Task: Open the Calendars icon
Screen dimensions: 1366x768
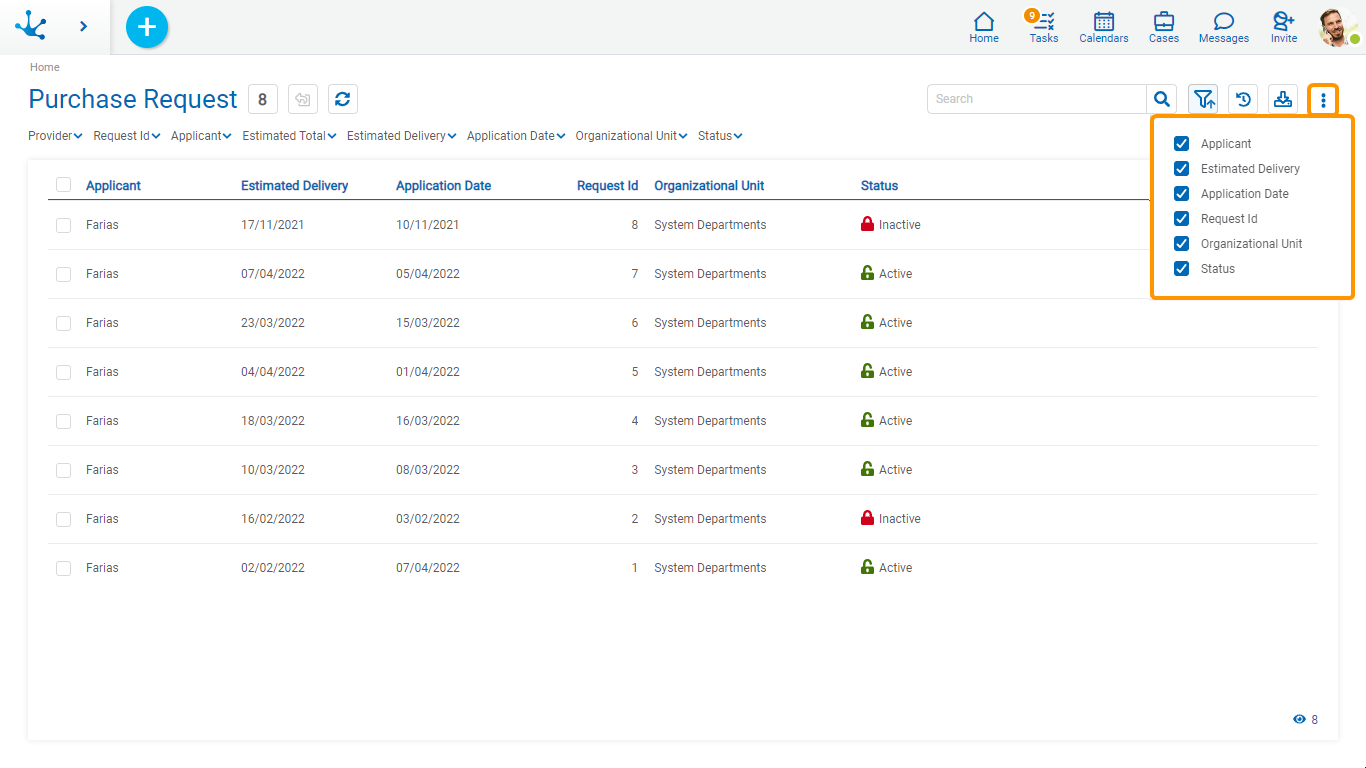Action: click(x=1103, y=27)
